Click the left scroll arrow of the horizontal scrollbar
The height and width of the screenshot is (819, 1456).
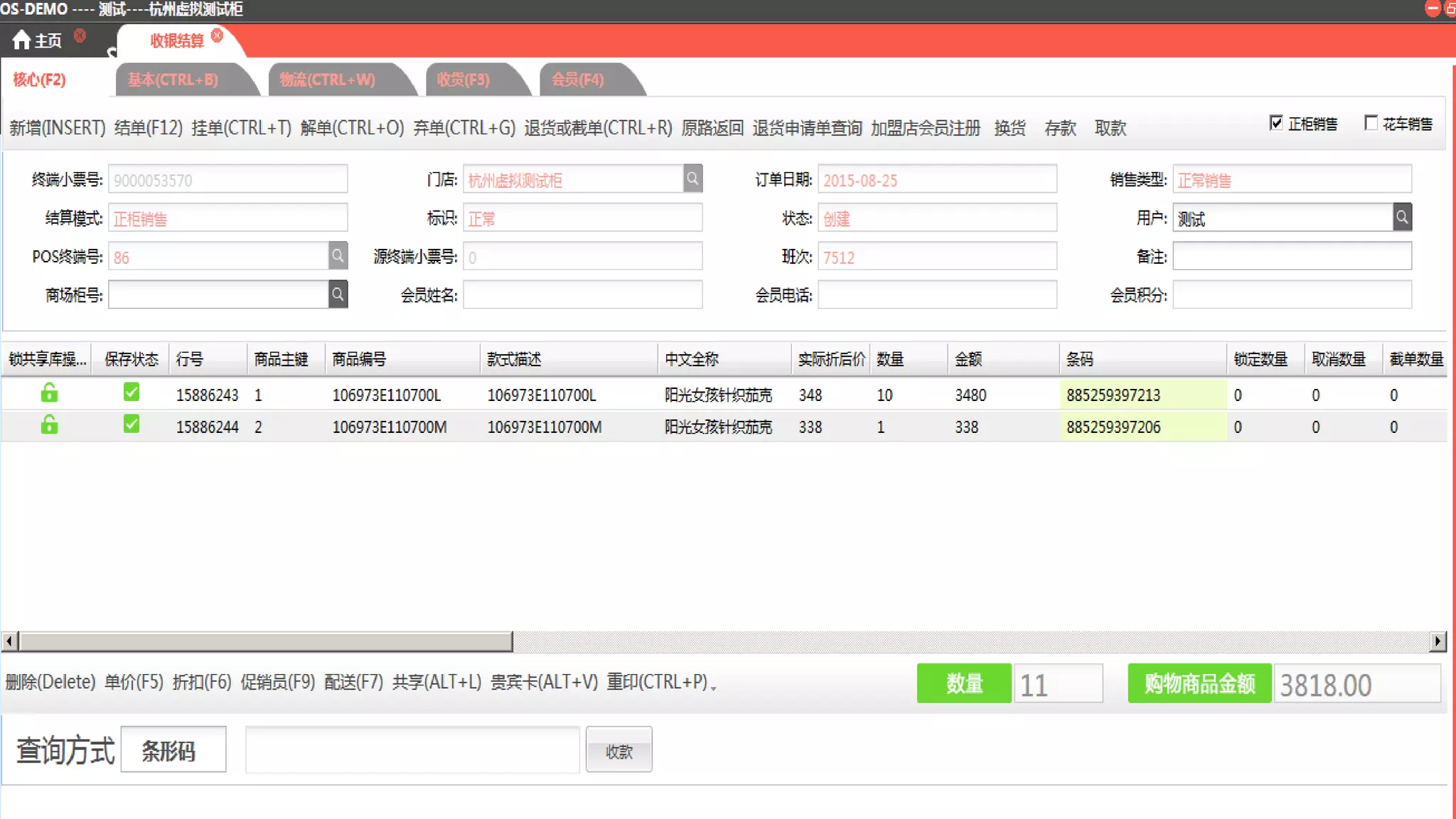pyautogui.click(x=9, y=641)
